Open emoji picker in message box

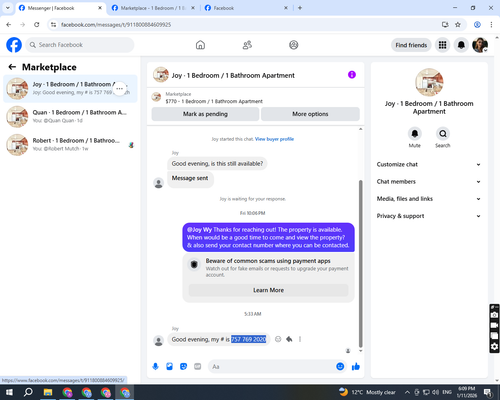click(340, 367)
